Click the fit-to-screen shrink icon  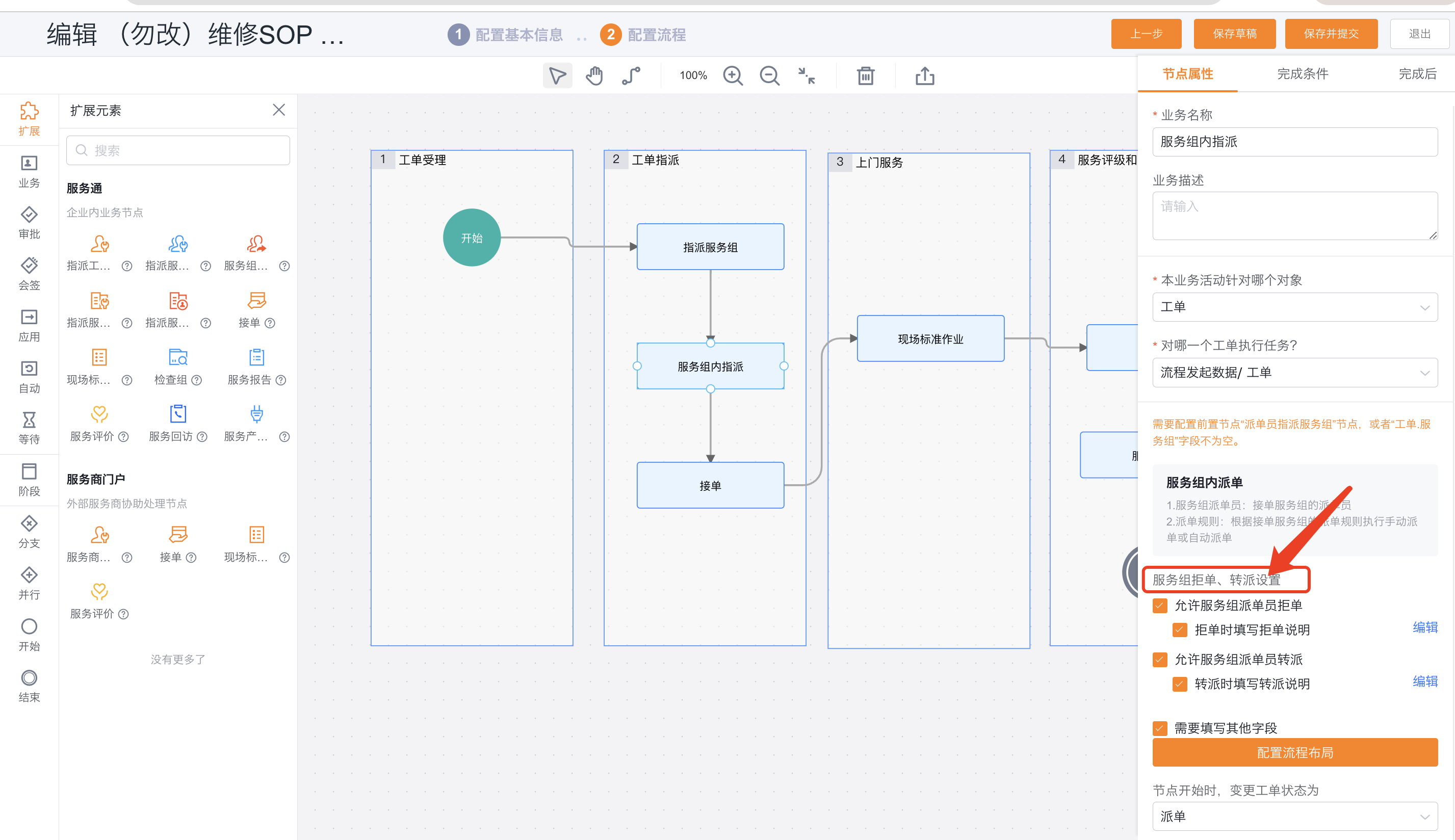click(807, 75)
